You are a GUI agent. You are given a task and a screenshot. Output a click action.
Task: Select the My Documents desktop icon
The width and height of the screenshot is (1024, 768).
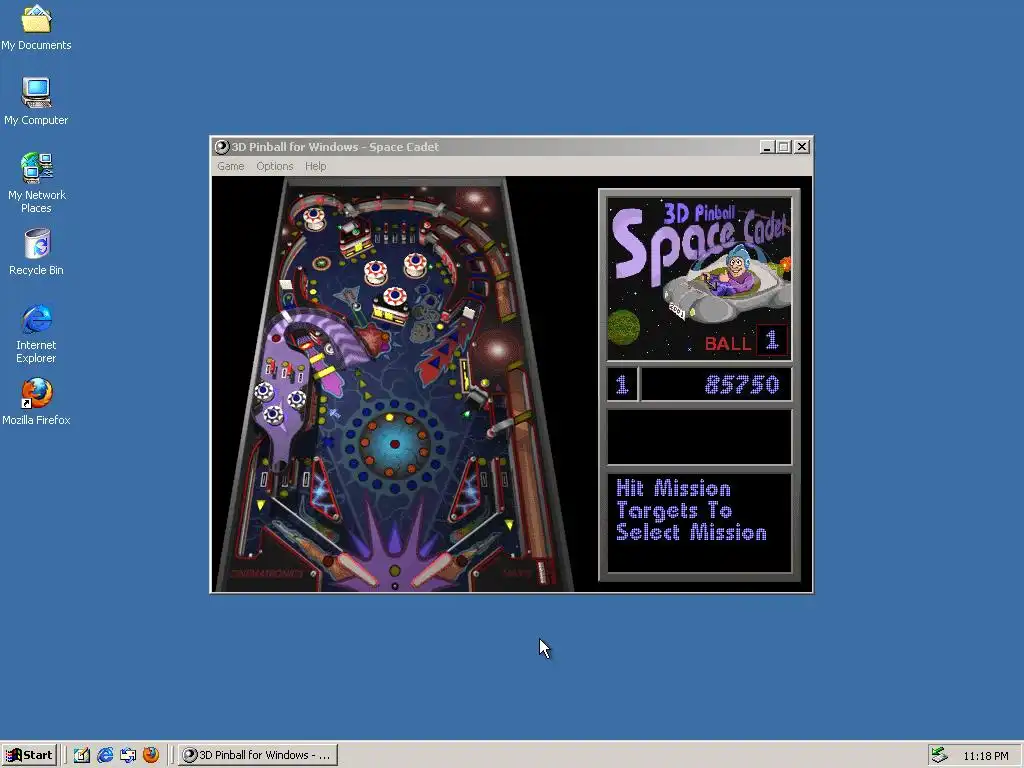tap(36, 27)
